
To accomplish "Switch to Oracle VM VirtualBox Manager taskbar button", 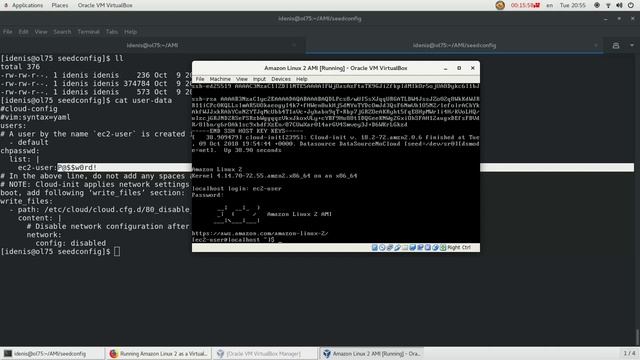I will point(264,353).
